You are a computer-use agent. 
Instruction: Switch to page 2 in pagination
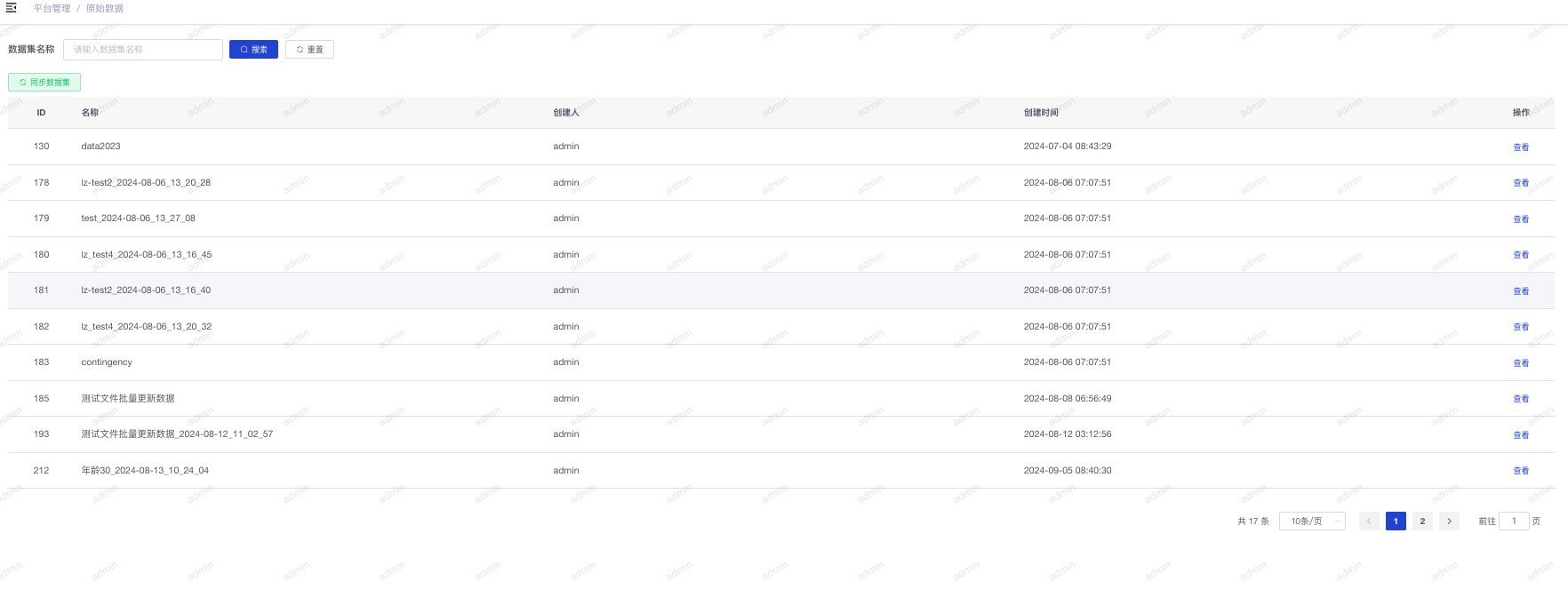[1422, 521]
